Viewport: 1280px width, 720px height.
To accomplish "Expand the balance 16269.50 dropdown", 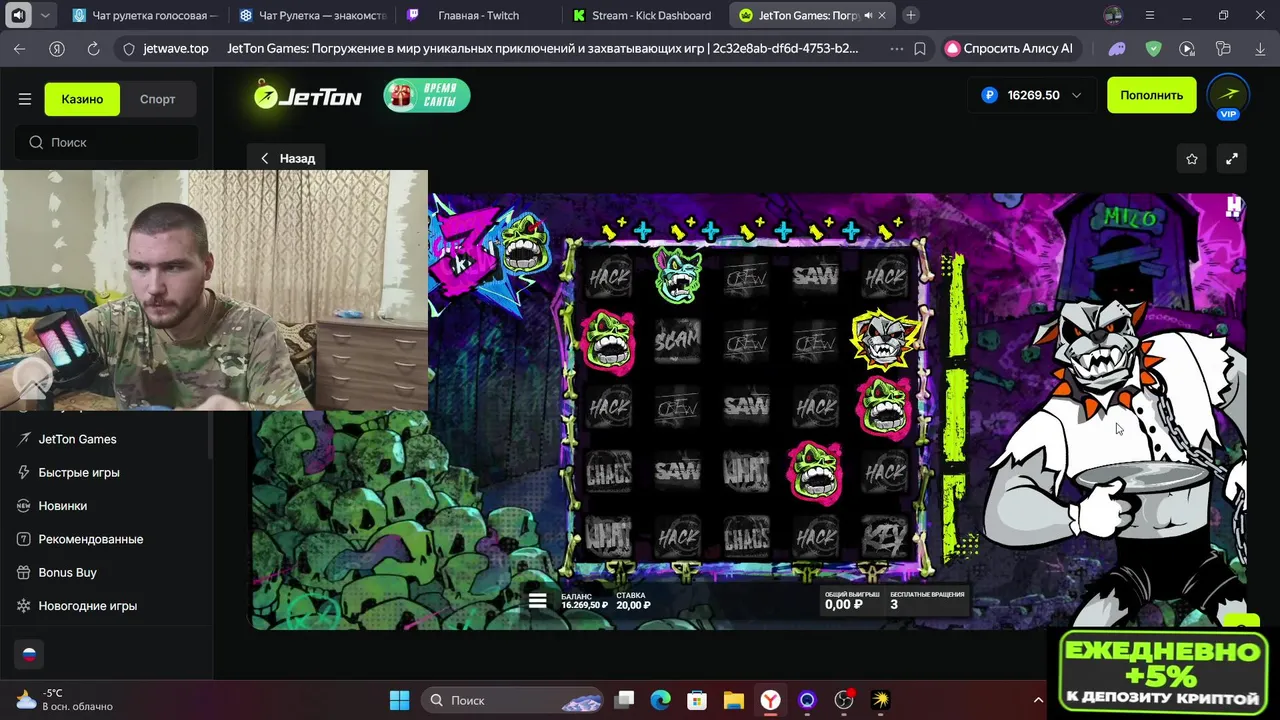I will click(x=1033, y=95).
